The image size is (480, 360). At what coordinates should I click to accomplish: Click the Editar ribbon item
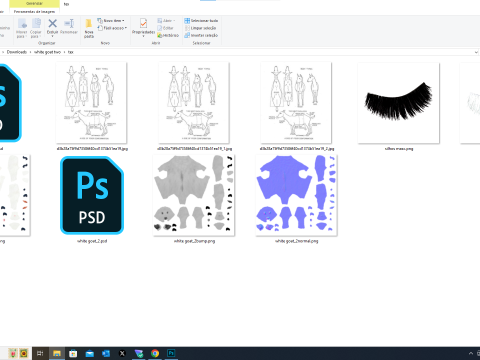point(165,28)
